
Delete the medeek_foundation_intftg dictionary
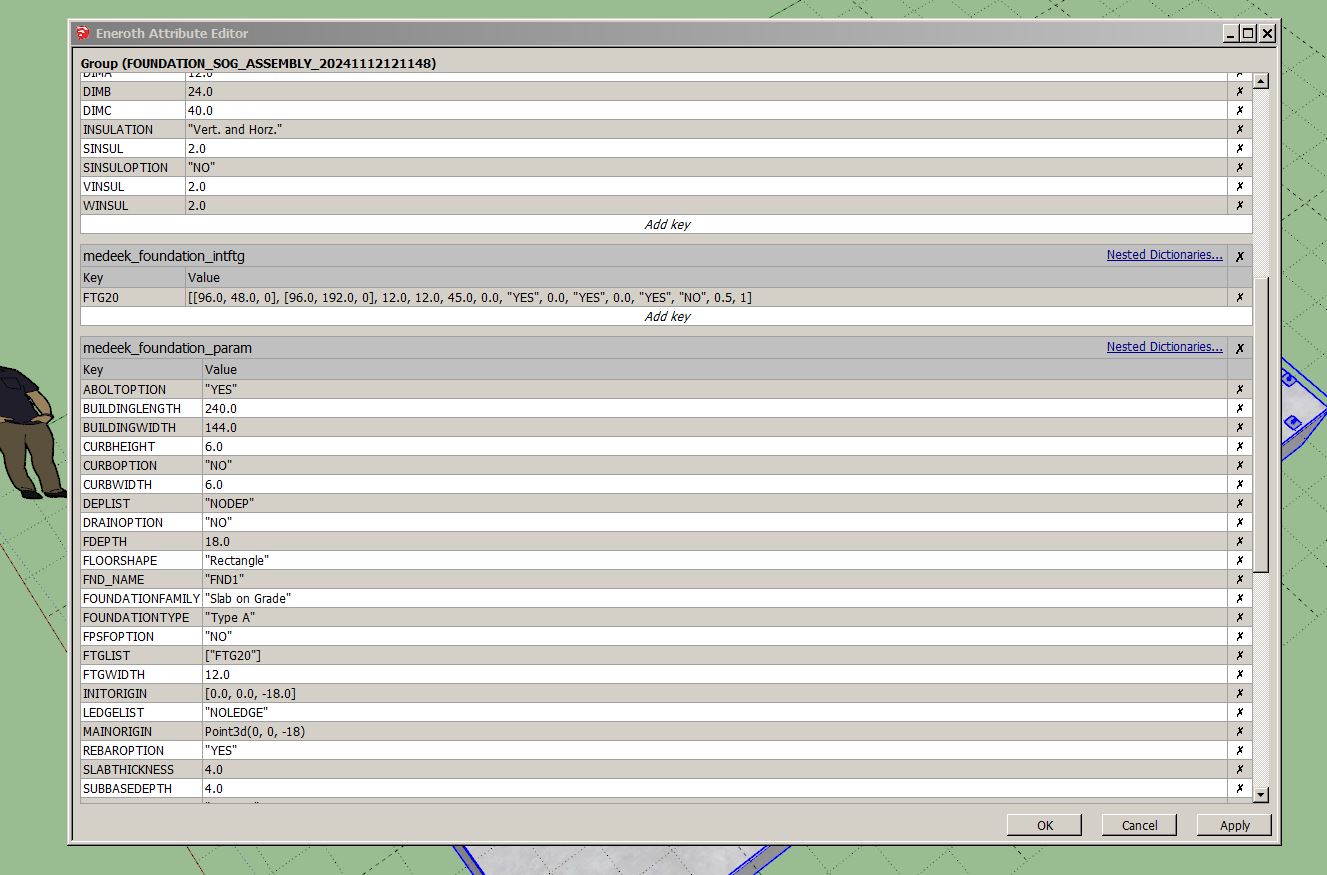tap(1239, 256)
